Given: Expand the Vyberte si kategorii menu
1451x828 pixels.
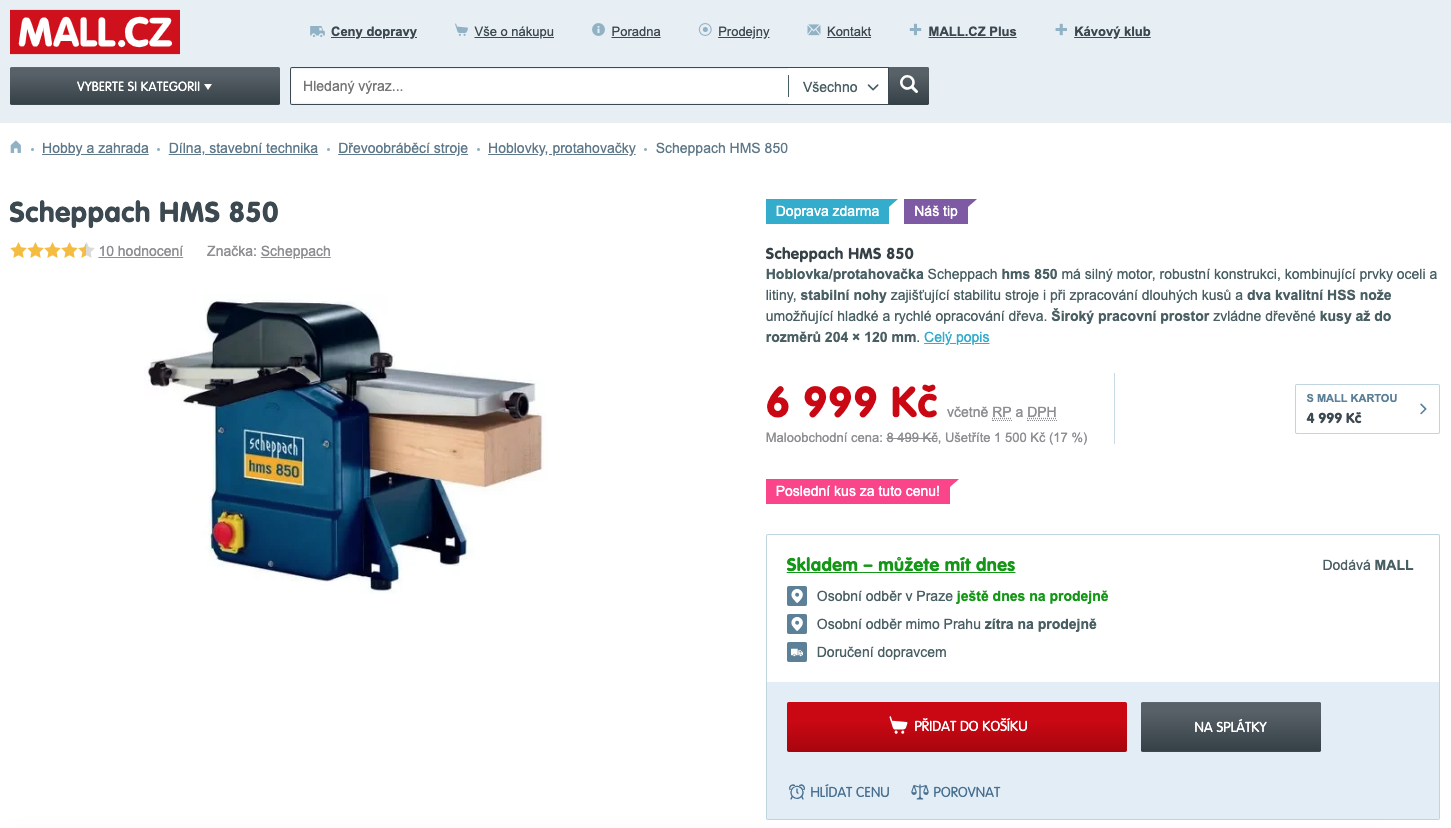Looking at the screenshot, I should click(x=145, y=86).
